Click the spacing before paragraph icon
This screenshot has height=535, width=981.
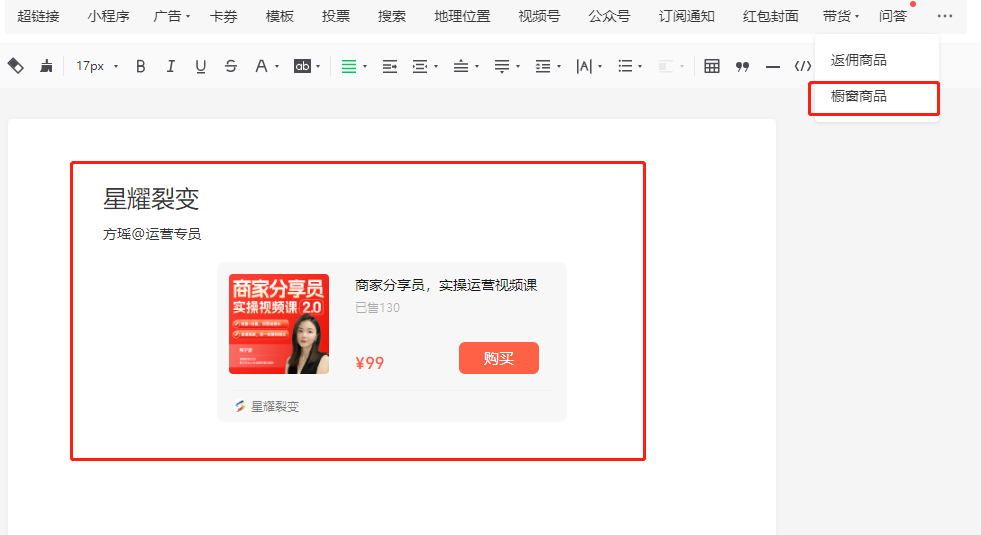point(461,66)
